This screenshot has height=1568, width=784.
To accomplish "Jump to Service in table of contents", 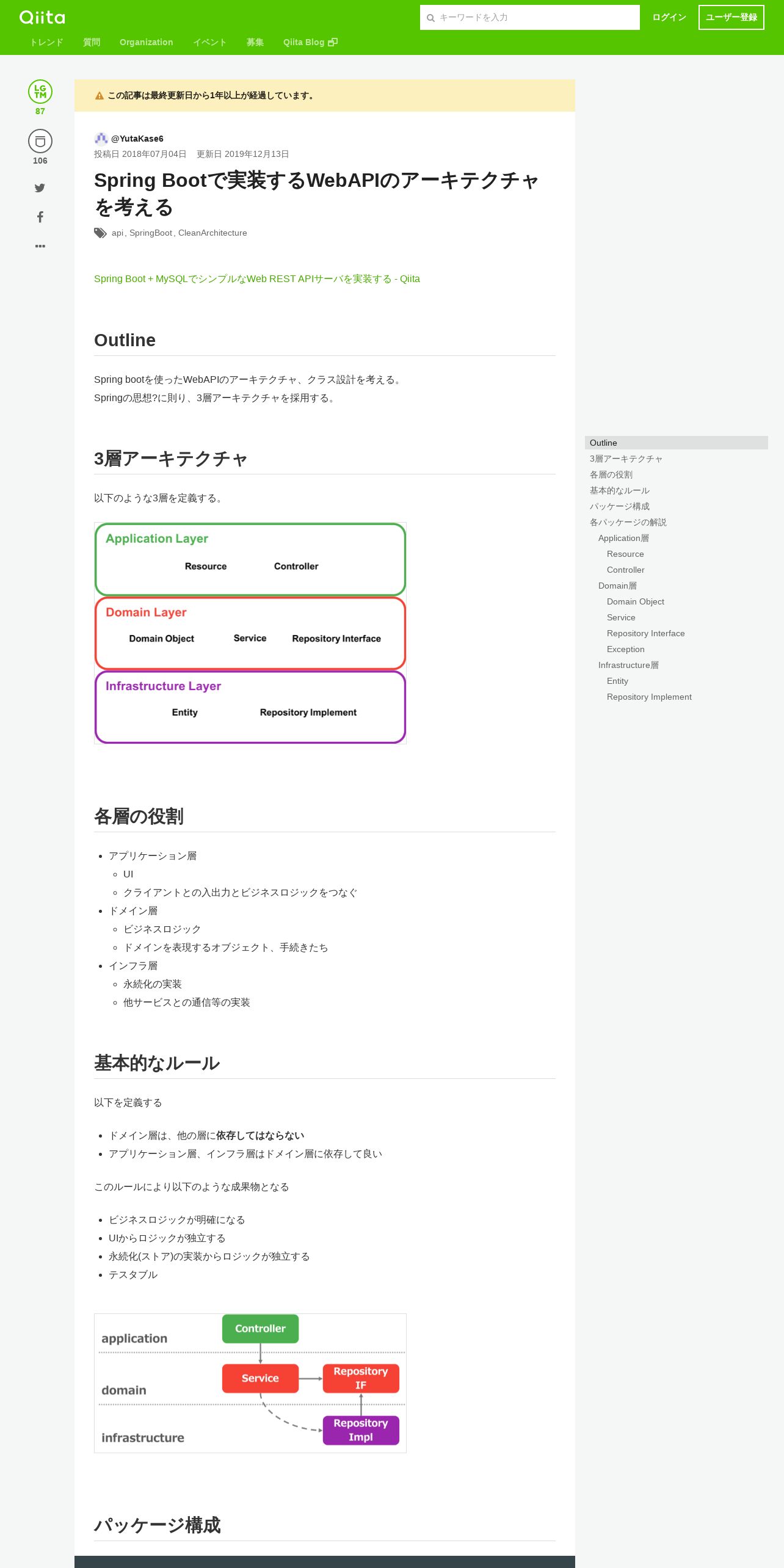I will click(x=621, y=617).
